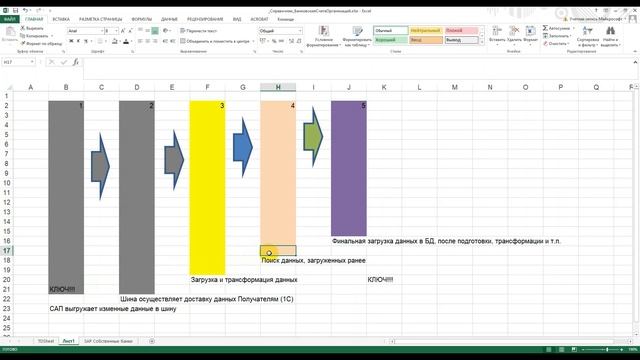Click the Sort & Filter (Сортировка) icon

pyautogui.click(x=587, y=31)
